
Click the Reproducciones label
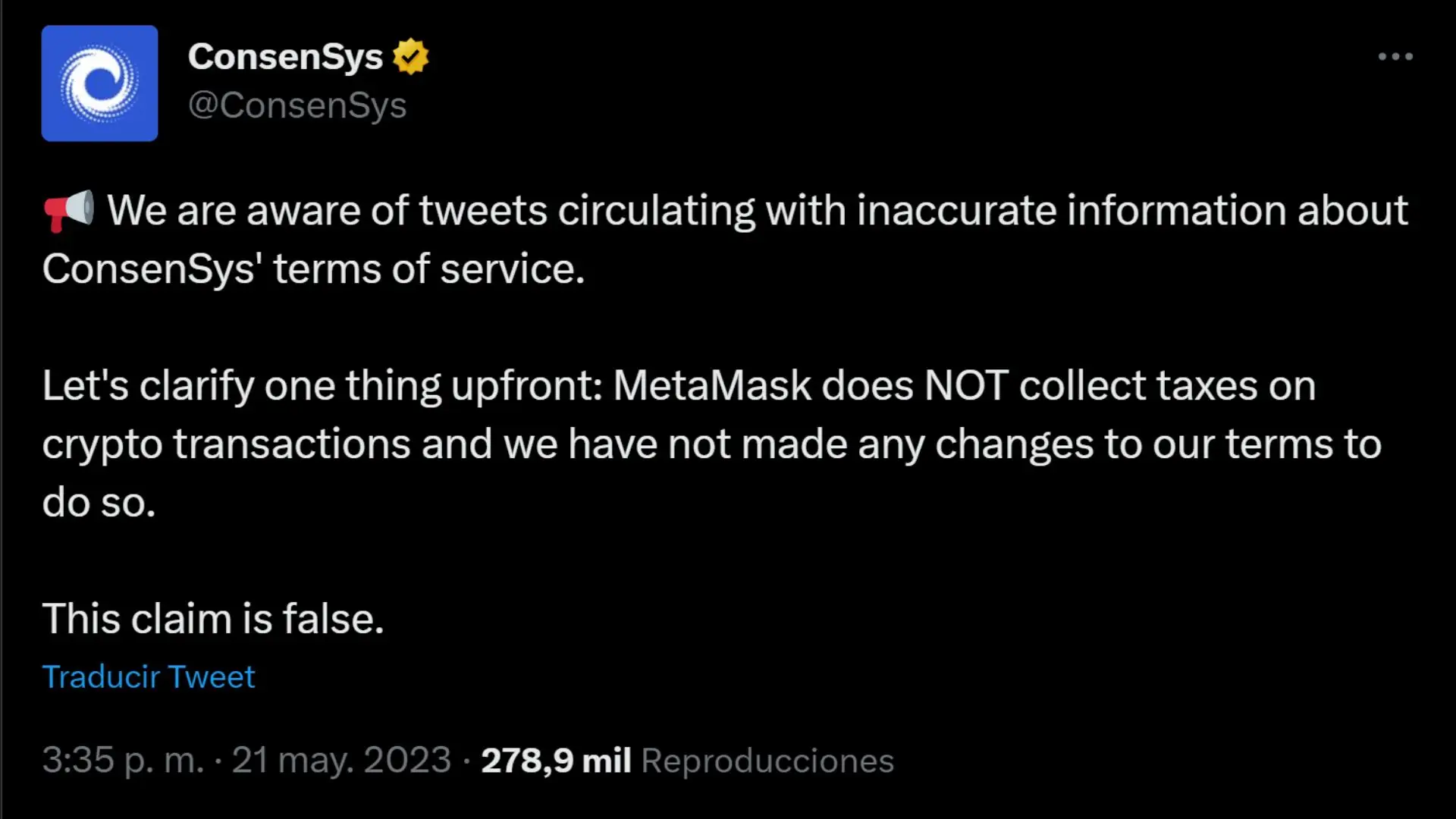coord(767,761)
